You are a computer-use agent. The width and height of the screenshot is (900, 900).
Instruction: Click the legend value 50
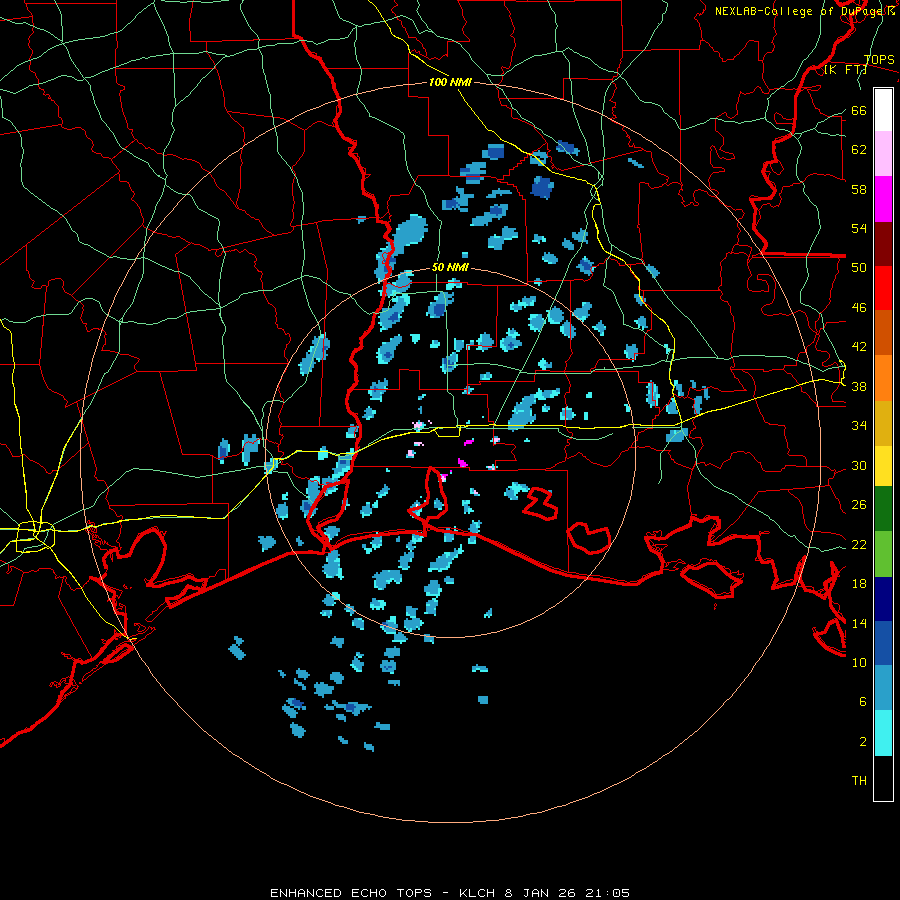point(859,267)
